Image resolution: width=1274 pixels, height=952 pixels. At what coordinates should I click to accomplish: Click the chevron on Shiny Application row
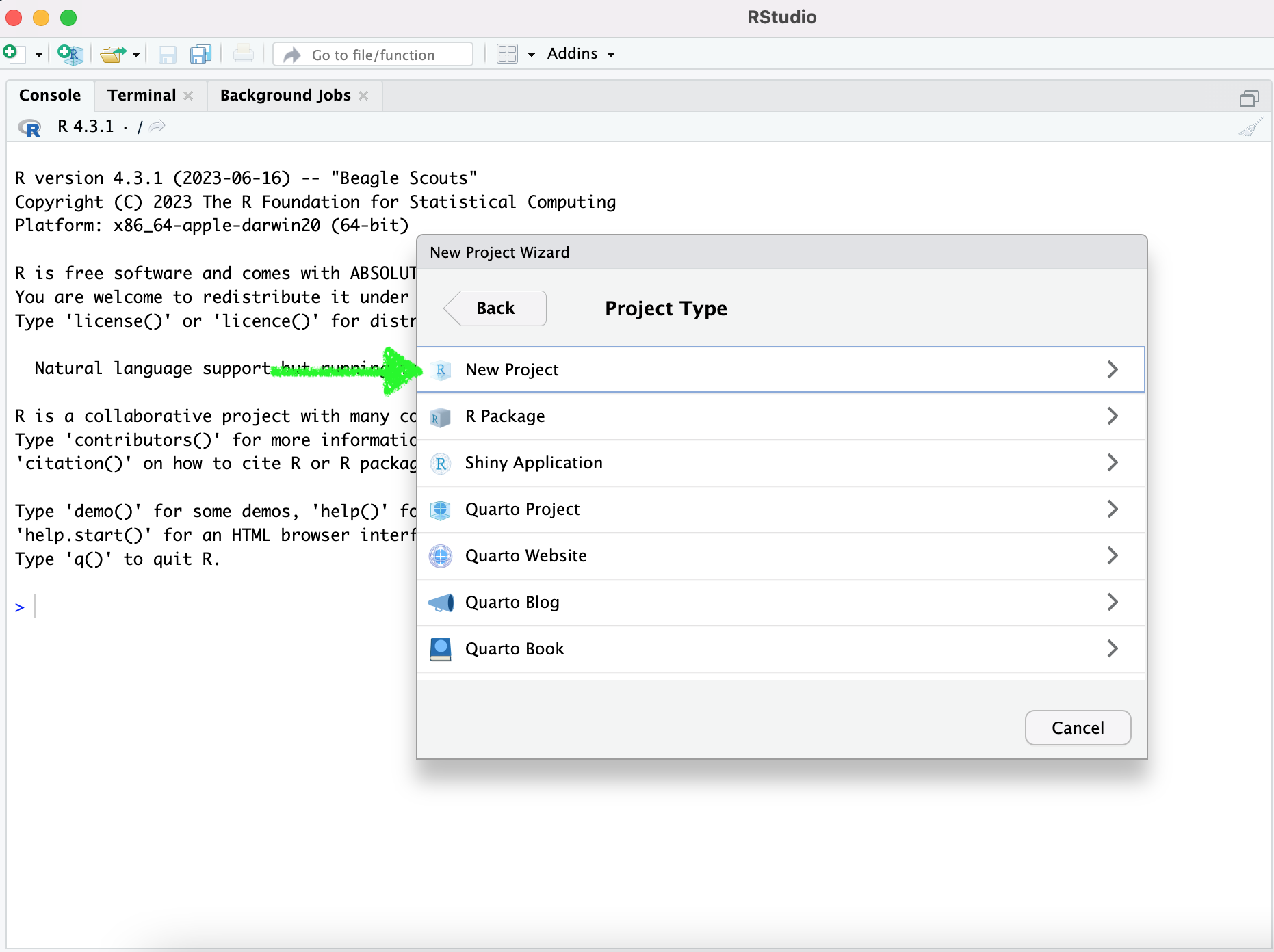[1113, 462]
